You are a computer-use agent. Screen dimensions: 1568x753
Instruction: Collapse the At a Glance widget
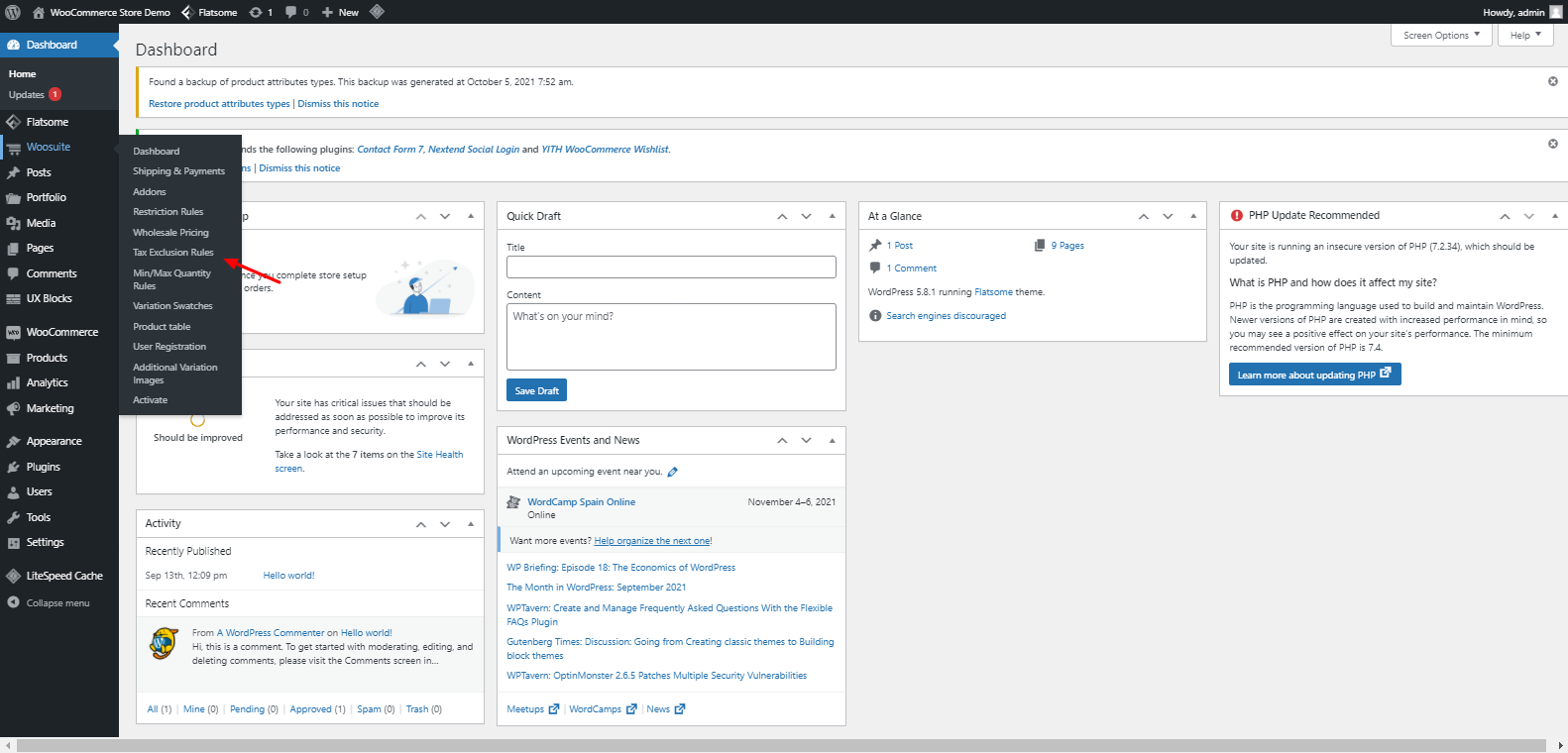(x=1193, y=216)
